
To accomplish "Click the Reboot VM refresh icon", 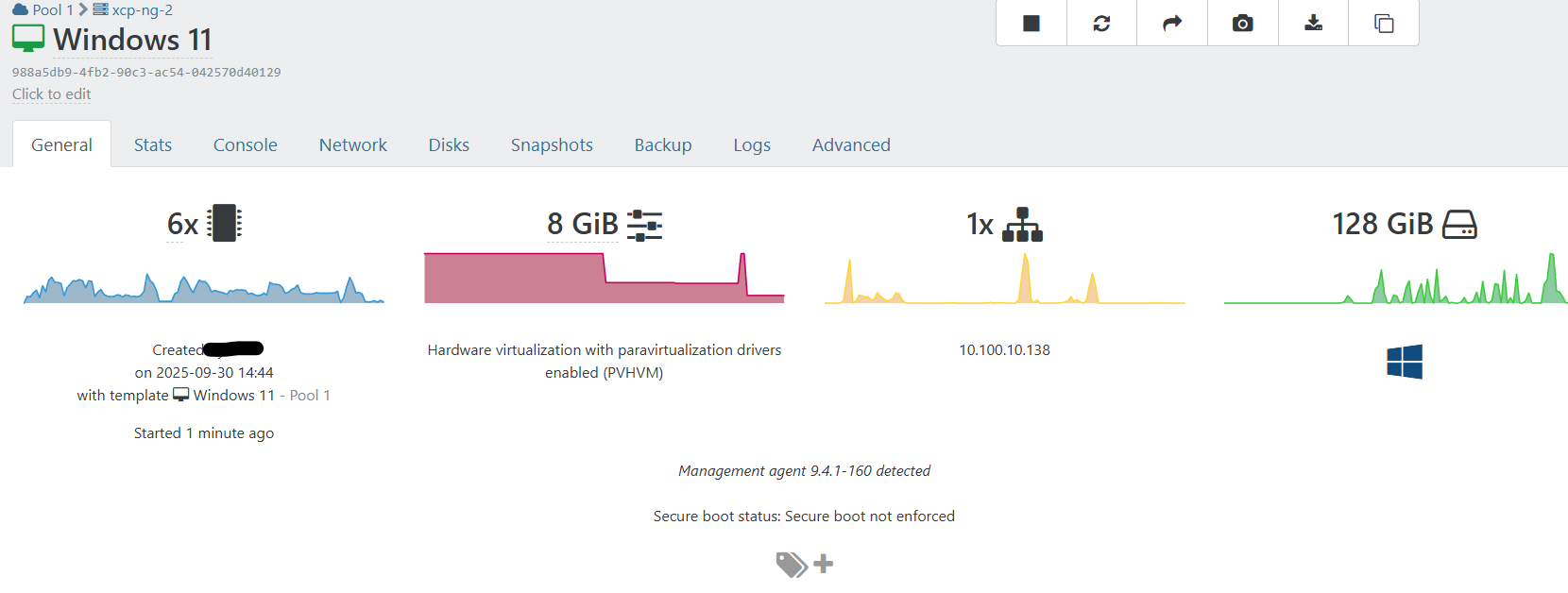I will tap(1101, 24).
